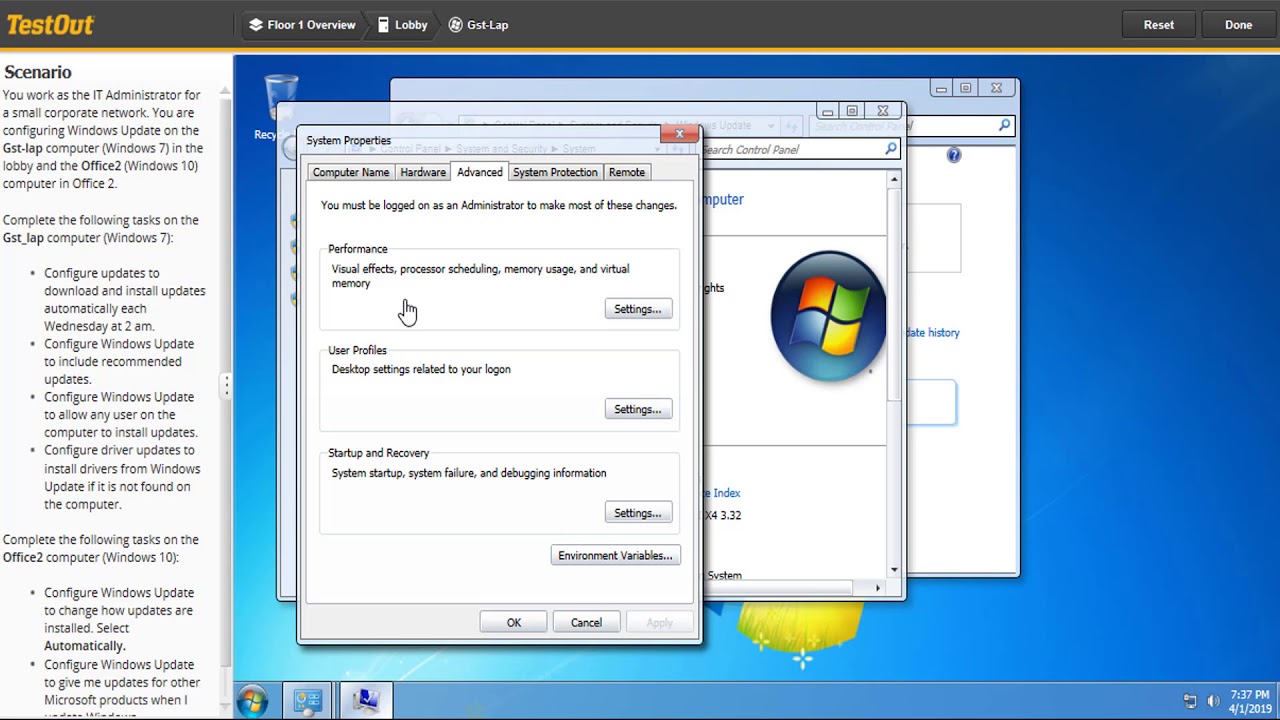The image size is (1280, 720).
Task: Click the Search Control Panel field
Action: (800, 149)
